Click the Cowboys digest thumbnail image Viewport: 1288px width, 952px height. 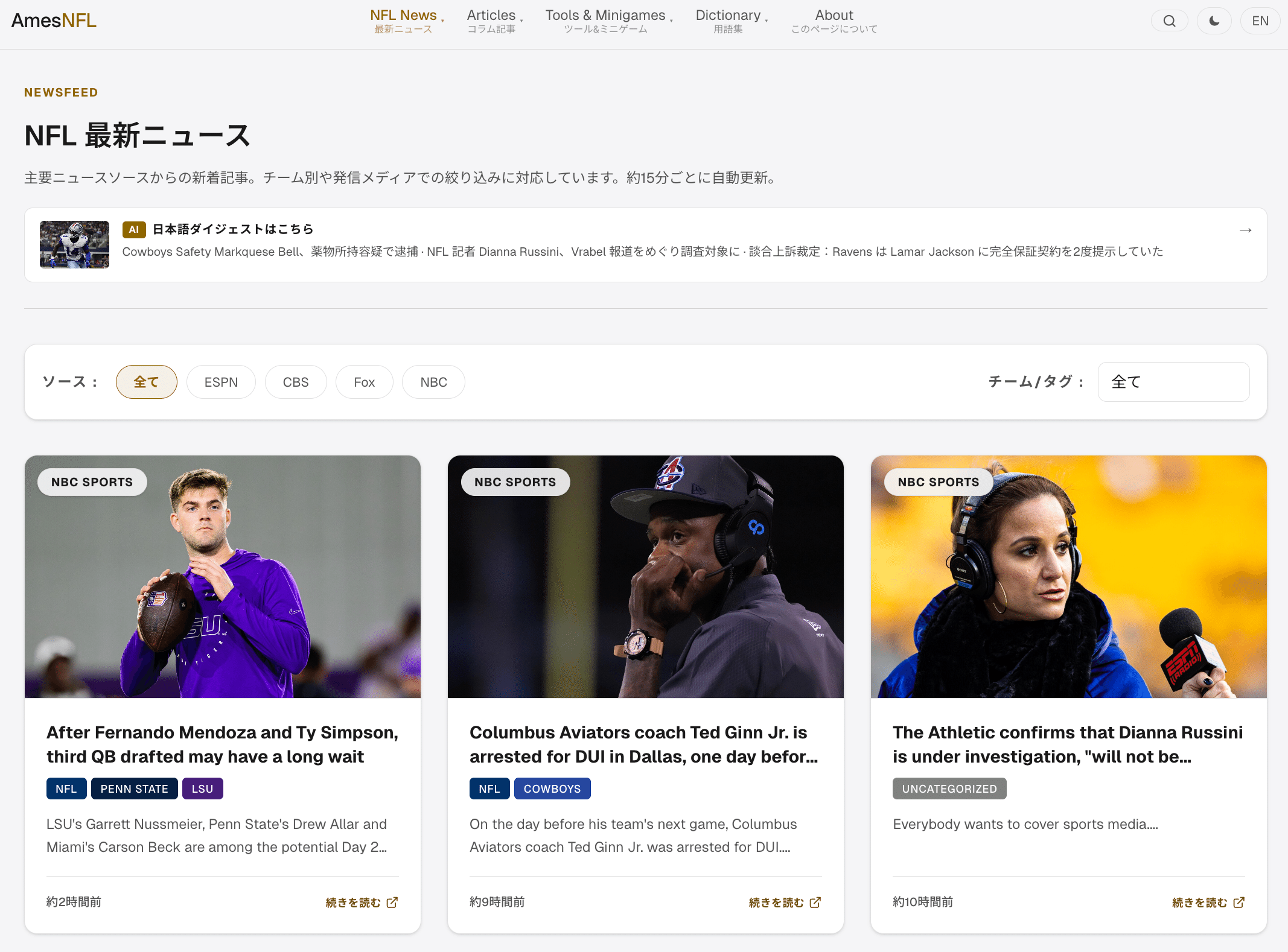pos(74,244)
